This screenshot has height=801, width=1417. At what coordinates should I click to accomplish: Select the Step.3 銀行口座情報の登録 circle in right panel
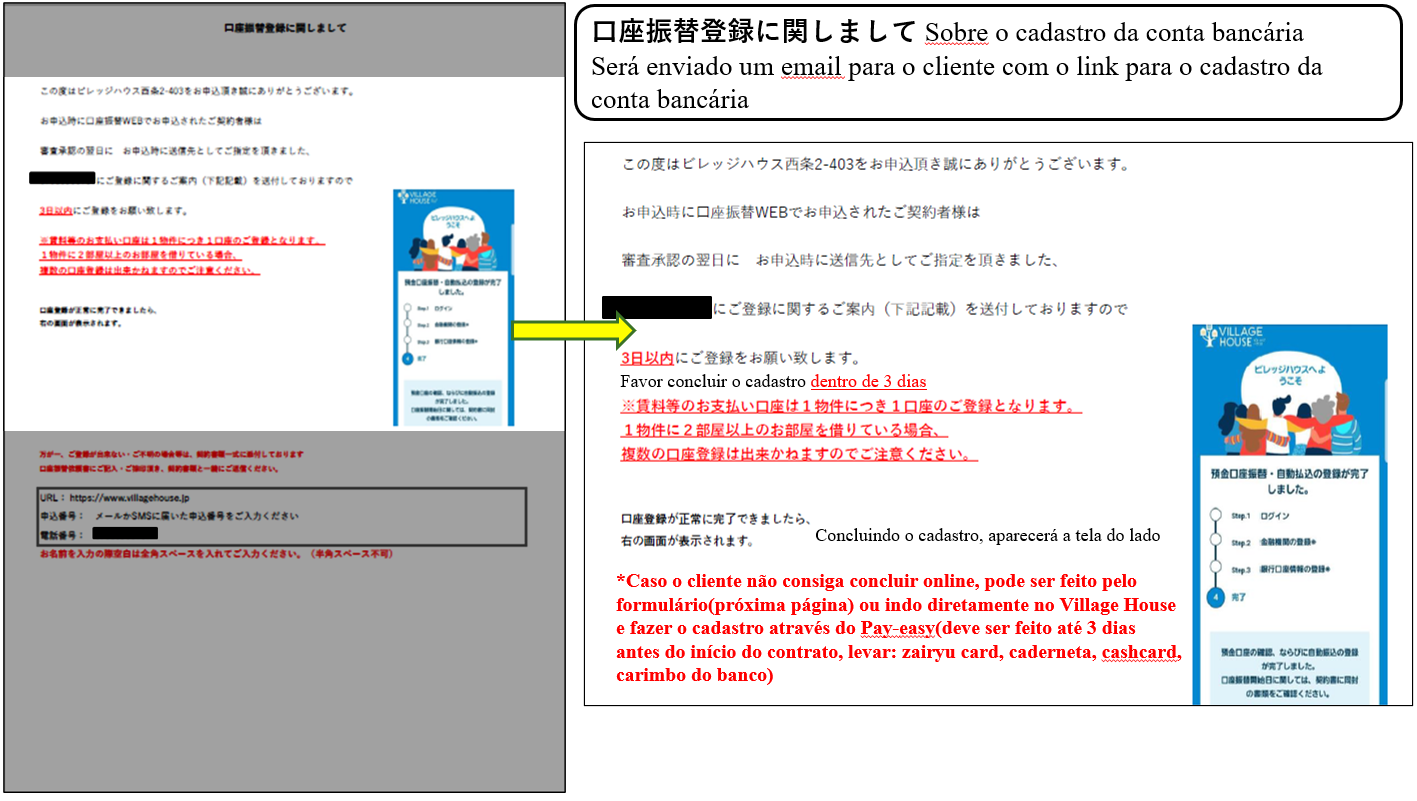click(x=1215, y=569)
